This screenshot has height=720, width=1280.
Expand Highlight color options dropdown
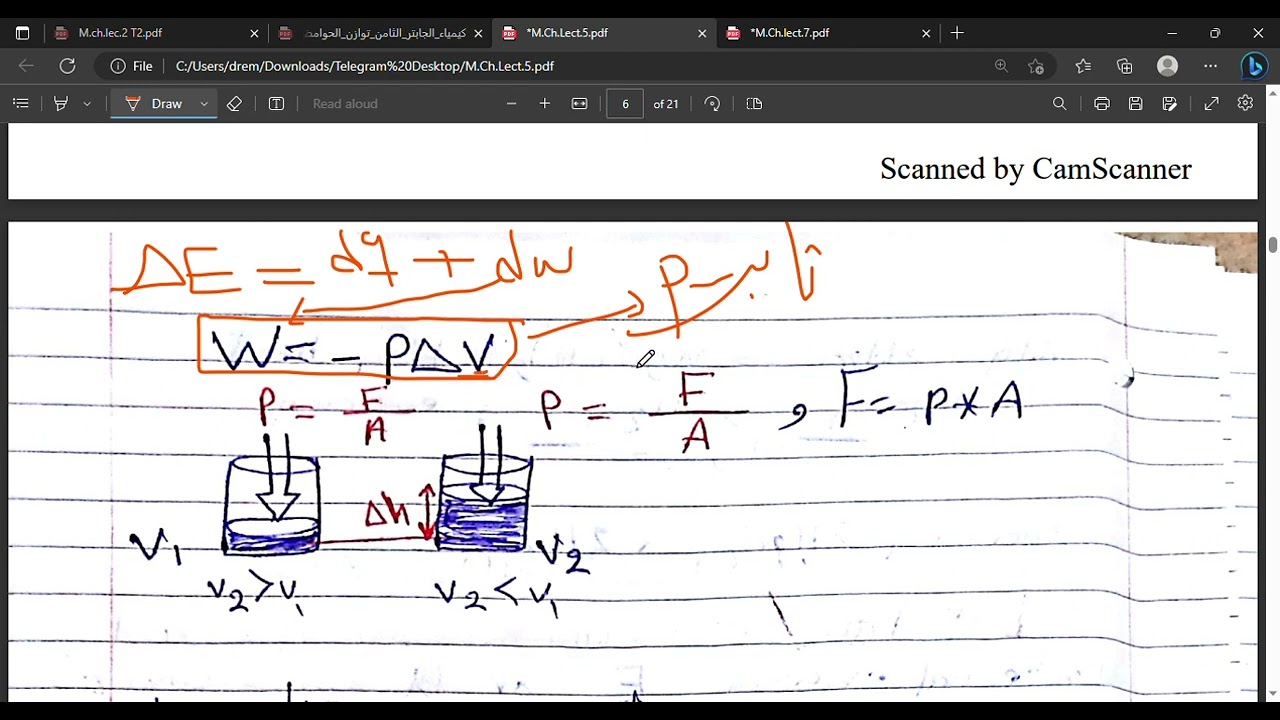87,103
